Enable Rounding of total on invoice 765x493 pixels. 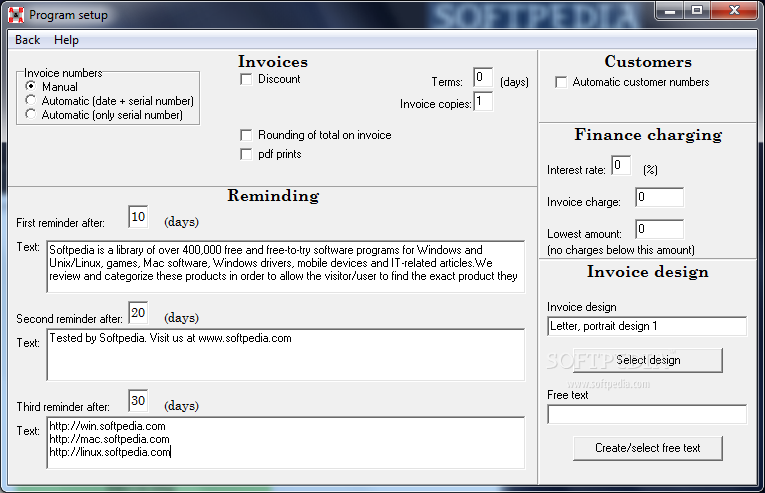coord(246,135)
